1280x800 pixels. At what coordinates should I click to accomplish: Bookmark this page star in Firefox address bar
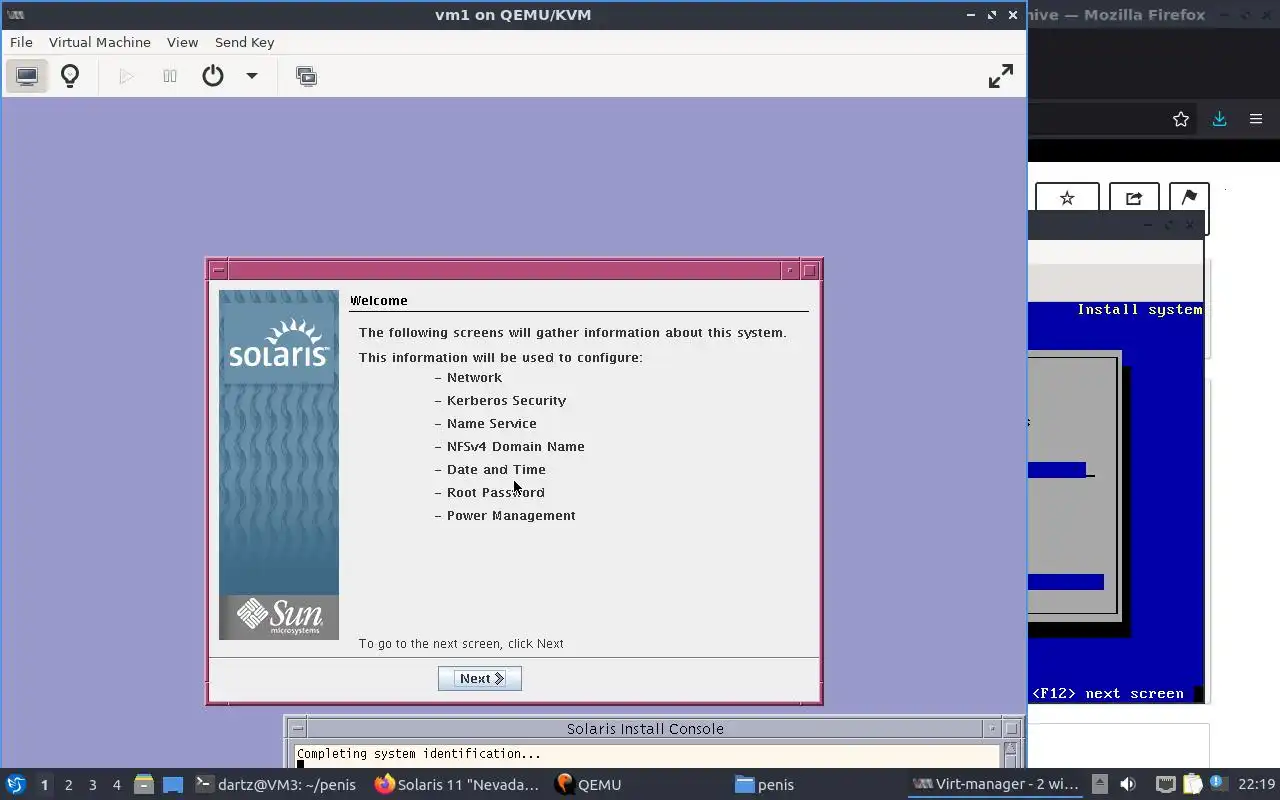(x=1181, y=119)
